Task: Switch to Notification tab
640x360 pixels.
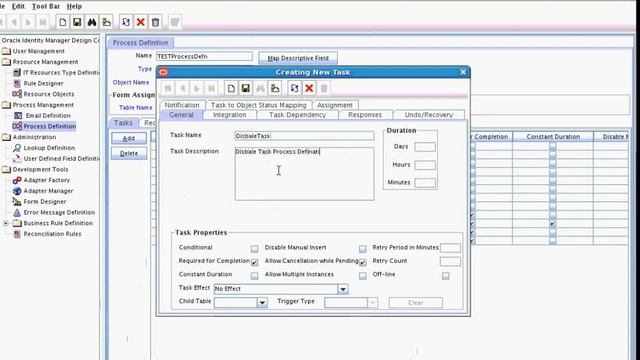Action: point(182,105)
